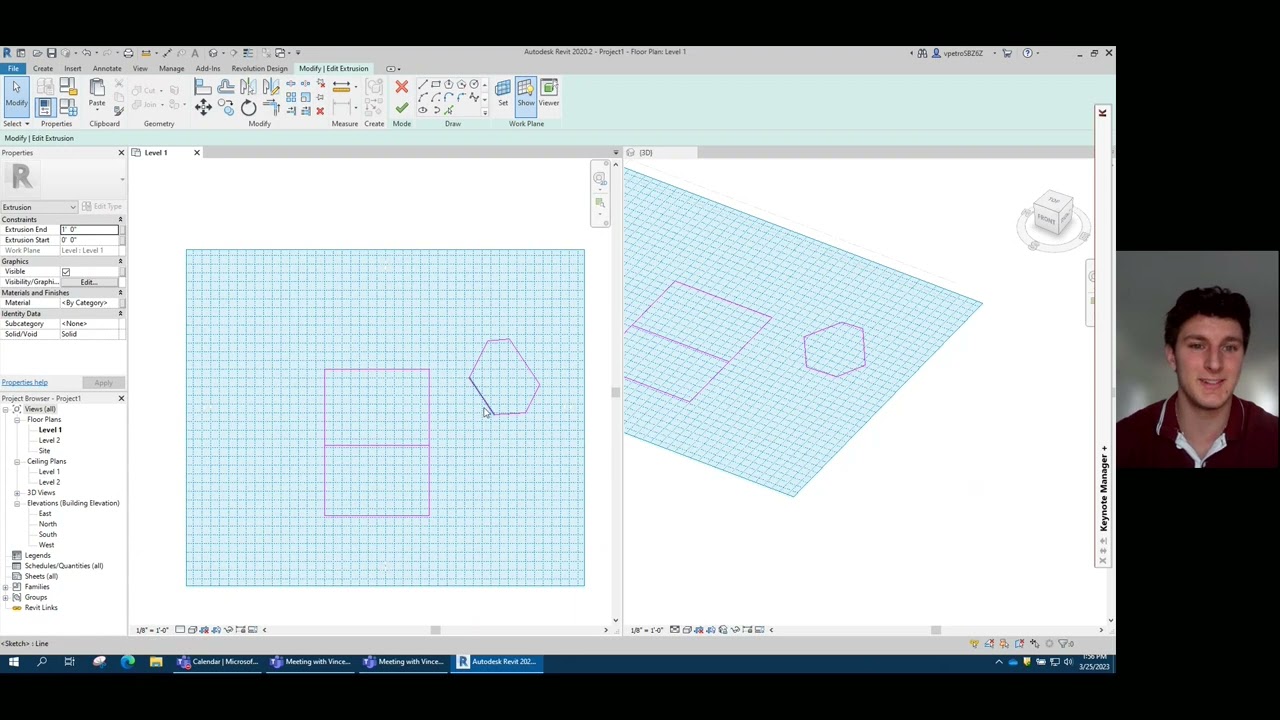Open Level 2 under Floor Plans
This screenshot has width=1280, height=720.
(x=49, y=440)
